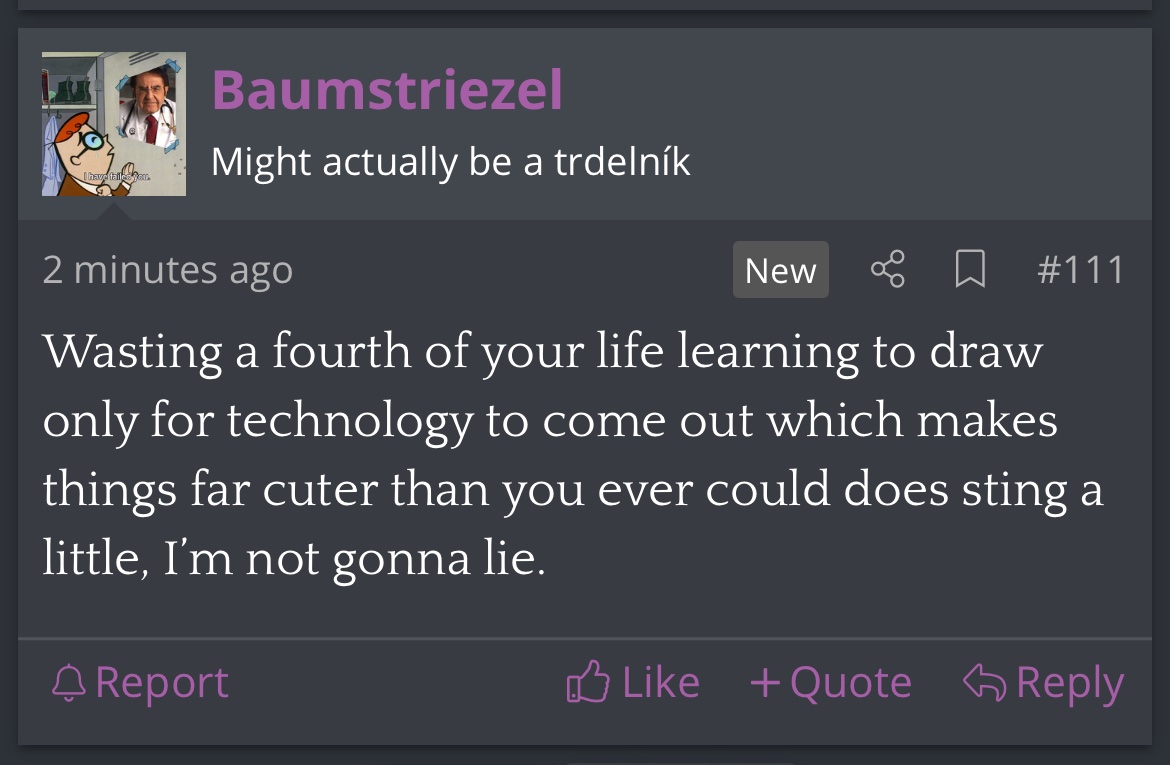This screenshot has height=765, width=1170.
Task: Click the "Might actually be a trdelník" user title
Action: point(450,161)
